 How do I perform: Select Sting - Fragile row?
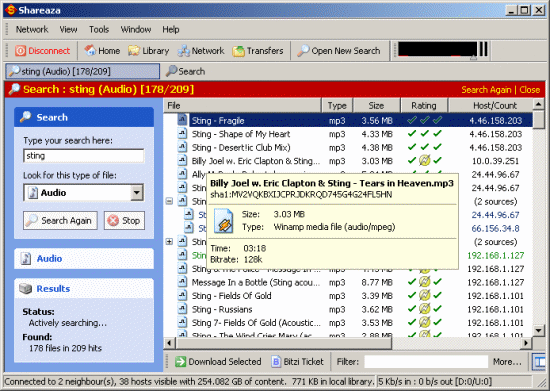tap(348, 121)
